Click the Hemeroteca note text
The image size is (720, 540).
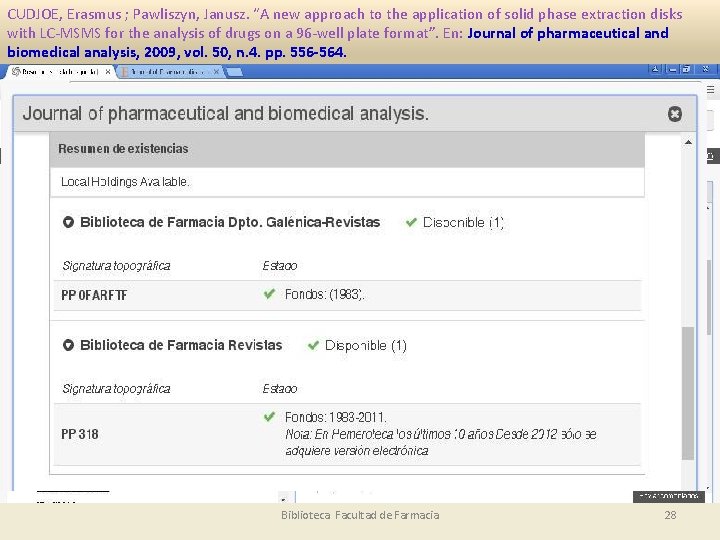click(x=441, y=443)
